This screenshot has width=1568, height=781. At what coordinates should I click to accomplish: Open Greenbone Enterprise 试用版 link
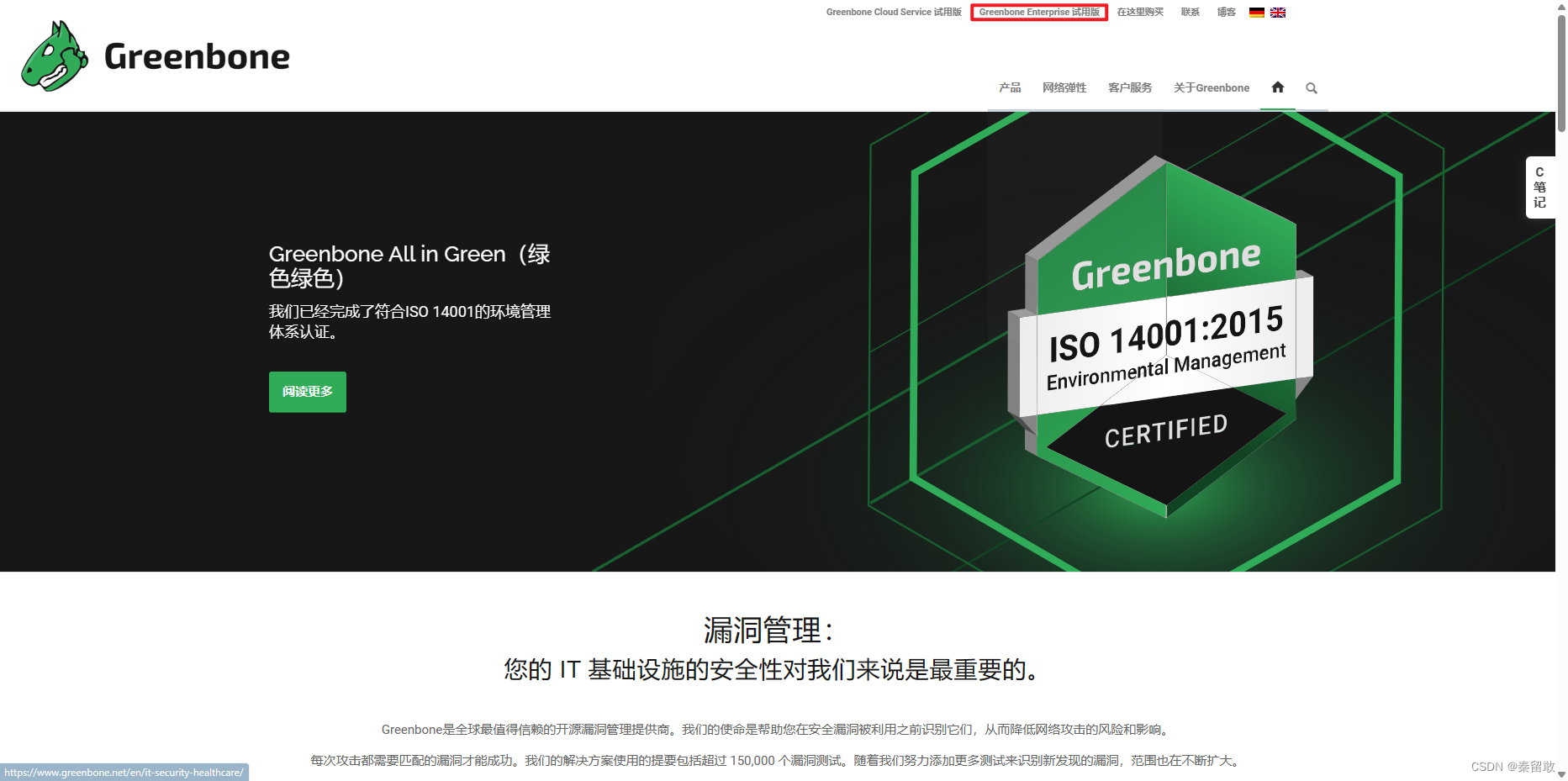click(1039, 12)
